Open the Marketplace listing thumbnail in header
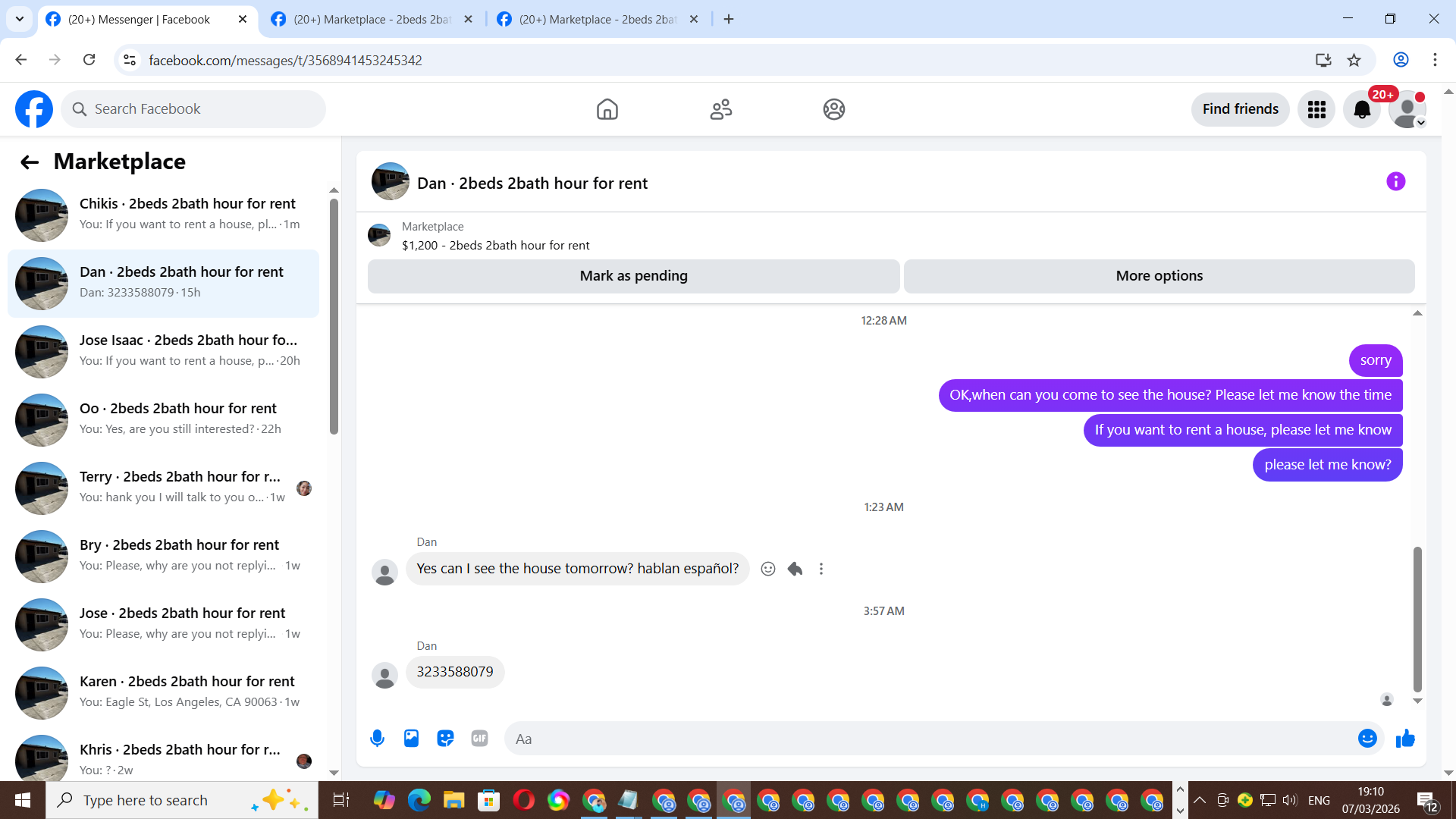The height and width of the screenshot is (819, 1456). tap(379, 235)
